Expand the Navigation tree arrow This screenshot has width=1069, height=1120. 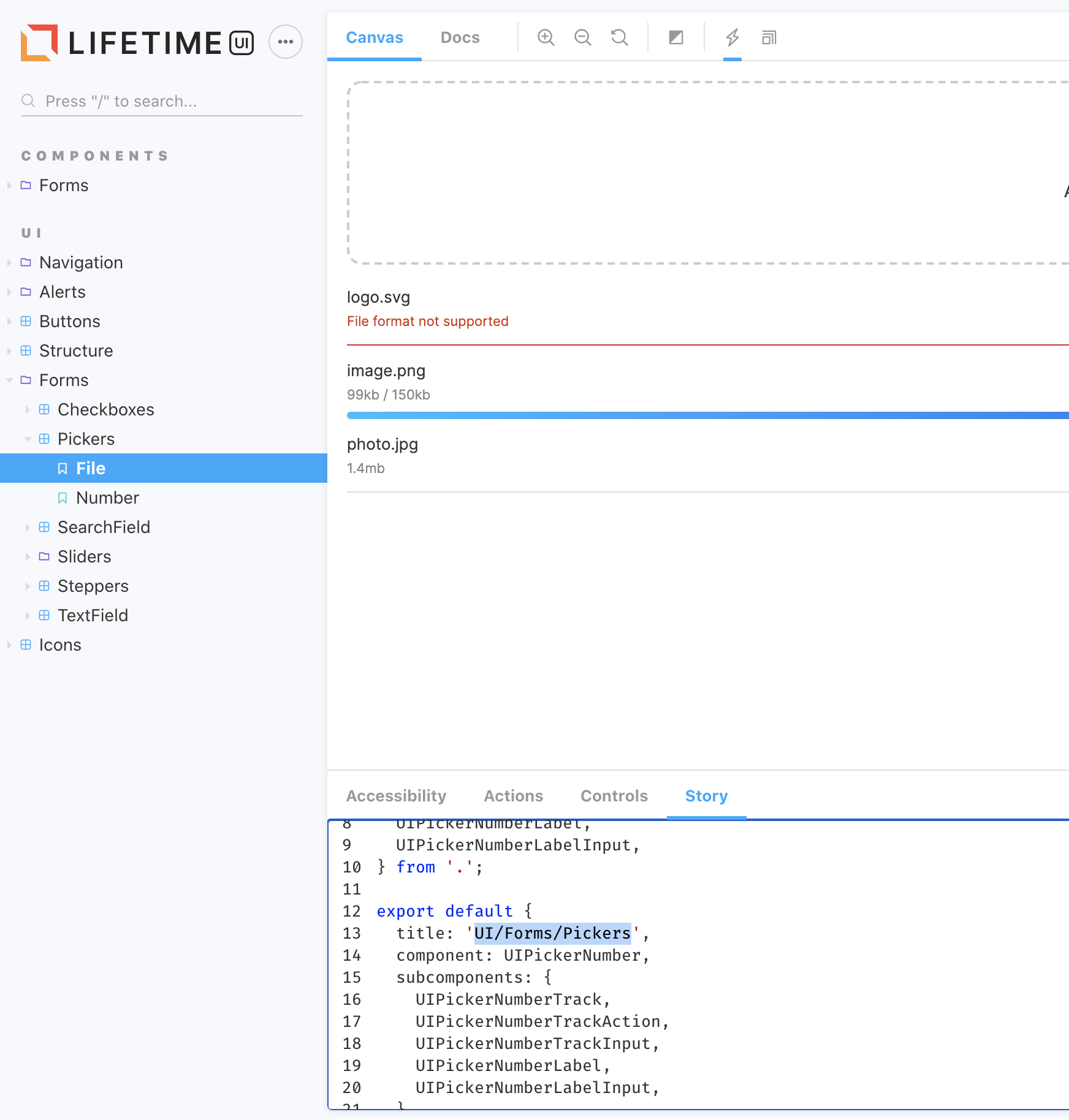click(x=9, y=262)
